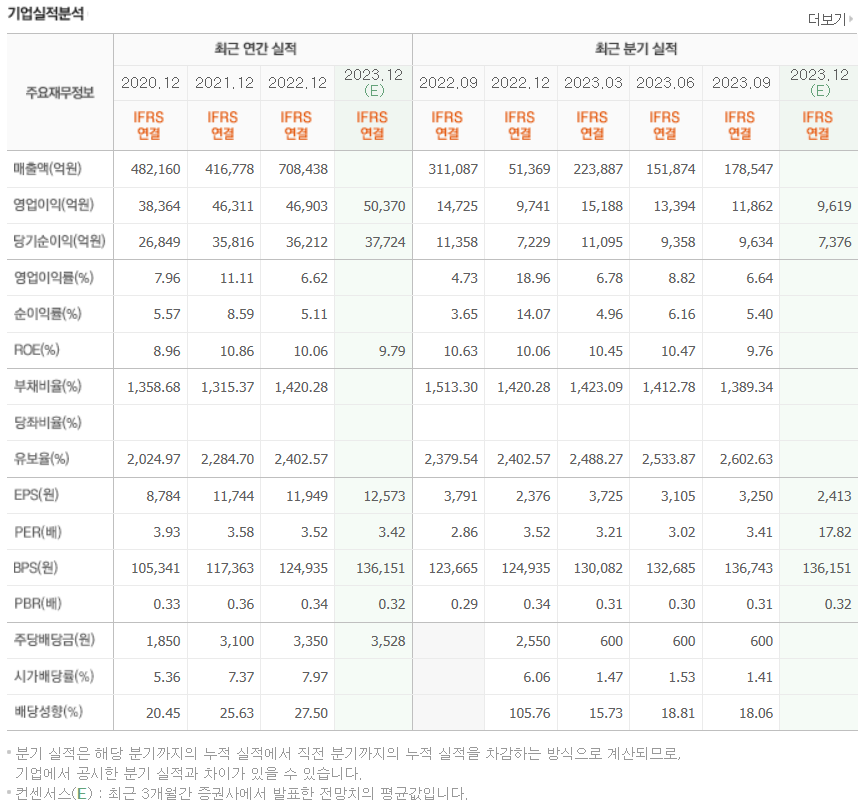Click the quarterly sales value 51,369
Viewport: 861px width, 810px height.
[529, 169]
